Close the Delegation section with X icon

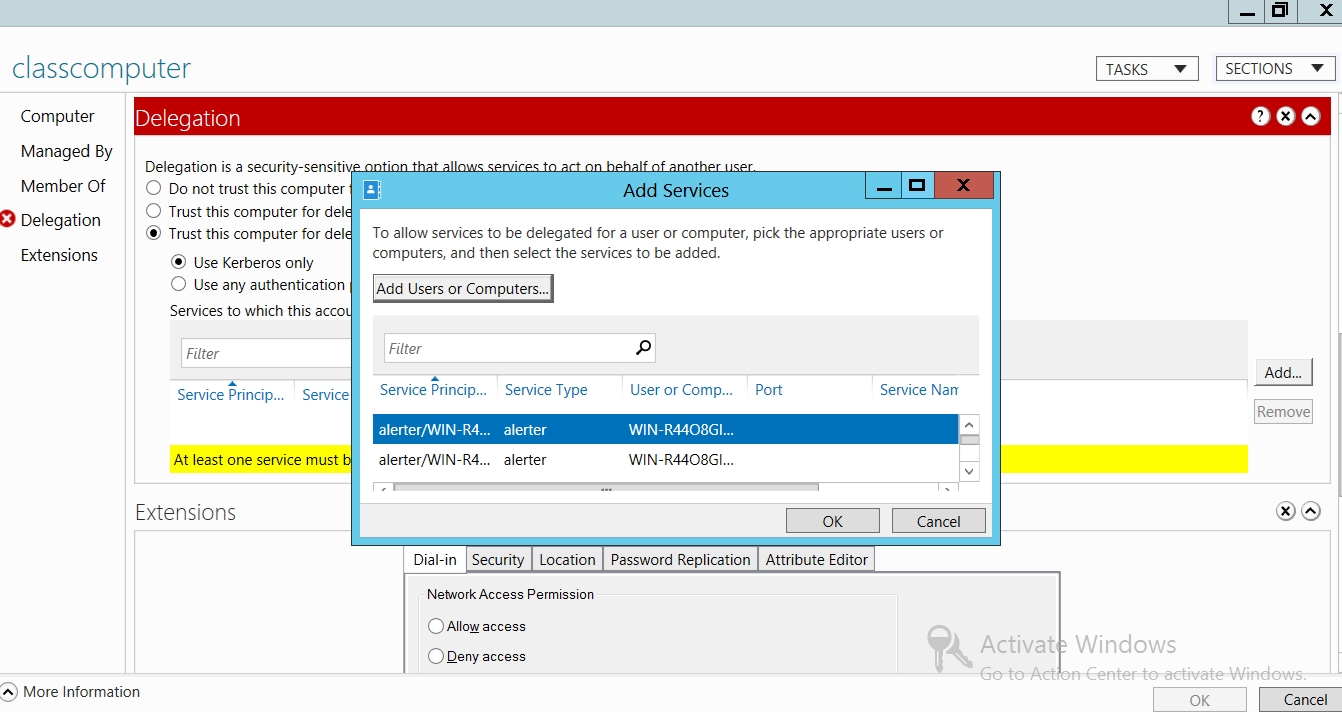(x=1285, y=117)
